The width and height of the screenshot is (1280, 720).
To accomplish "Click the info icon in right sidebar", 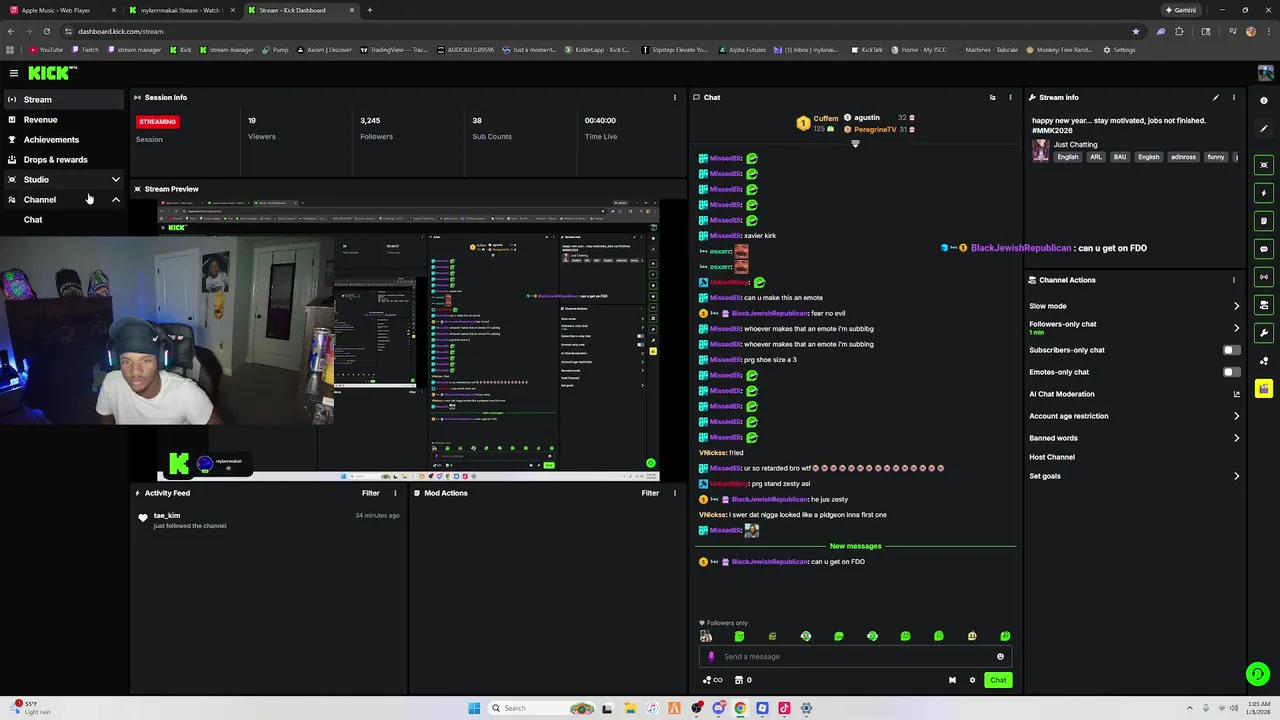I will click(1264, 100).
